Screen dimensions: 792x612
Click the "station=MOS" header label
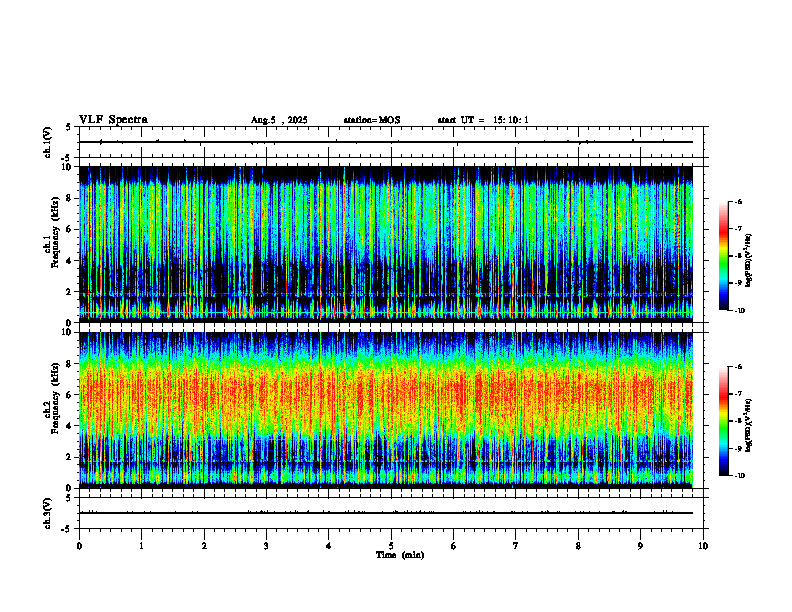click(x=372, y=120)
